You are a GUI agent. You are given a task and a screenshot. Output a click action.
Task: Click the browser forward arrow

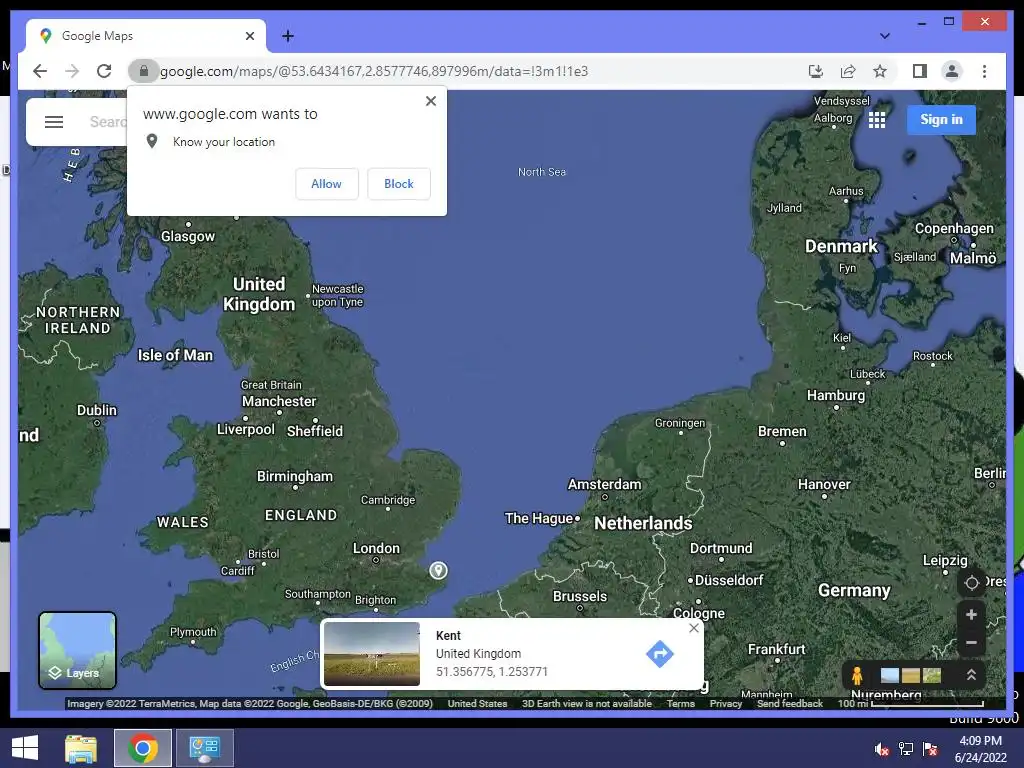click(x=72, y=71)
